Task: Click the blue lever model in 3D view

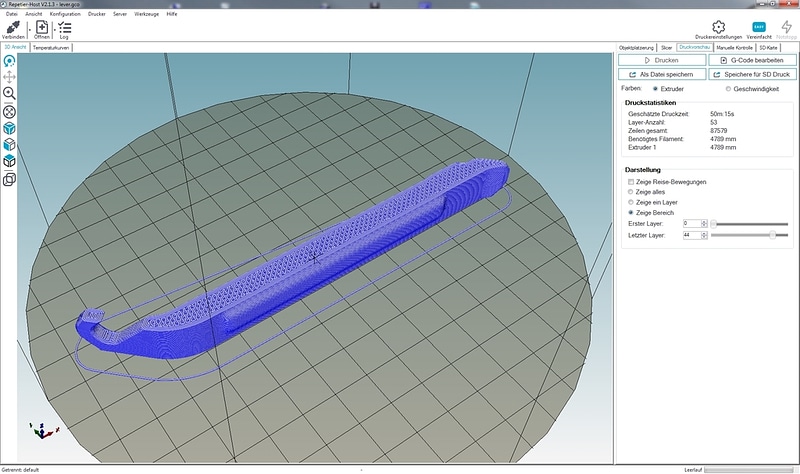Action: (x=293, y=260)
